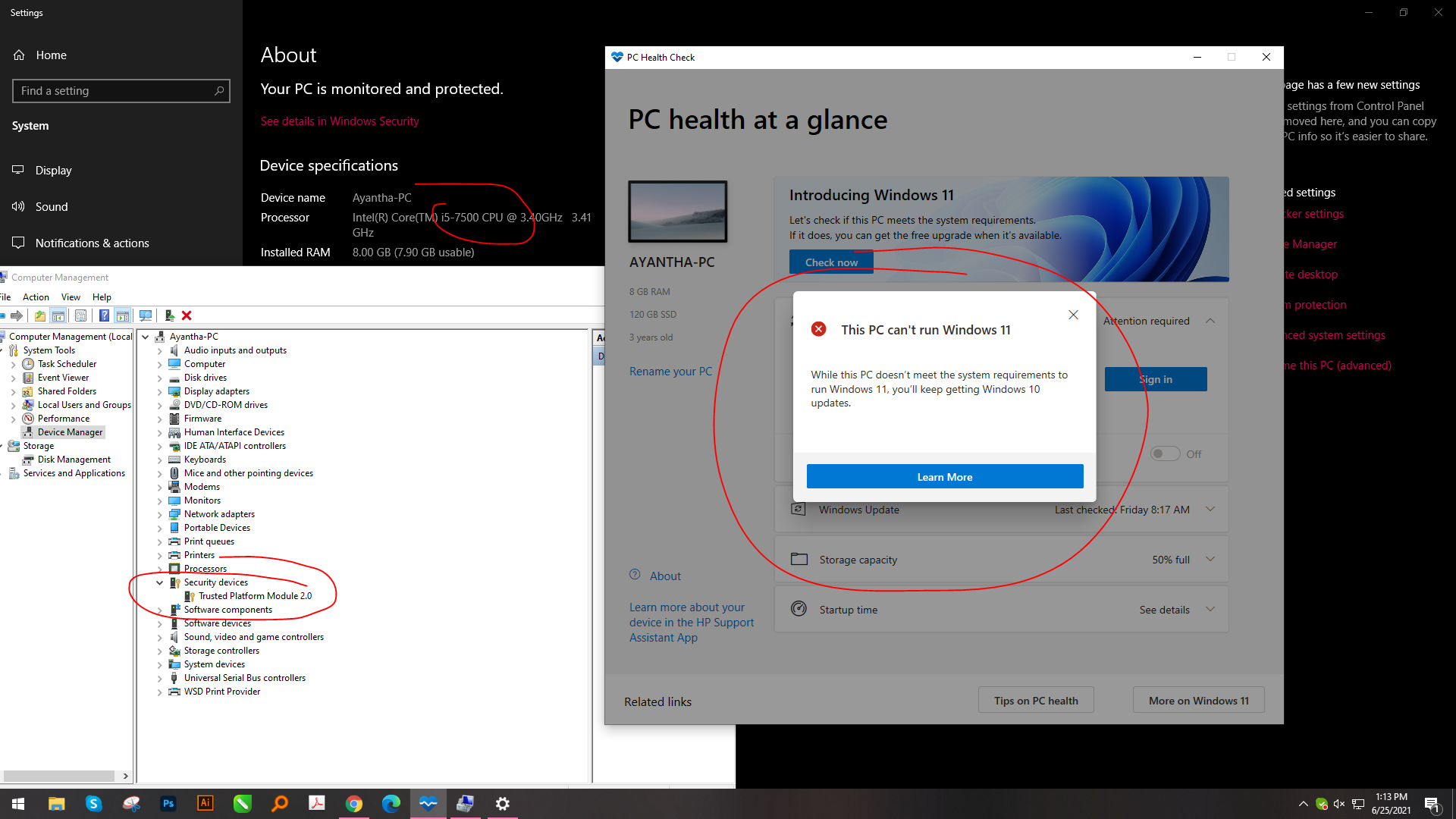
Task: Select Display in Settings sidebar
Action: click(x=121, y=171)
